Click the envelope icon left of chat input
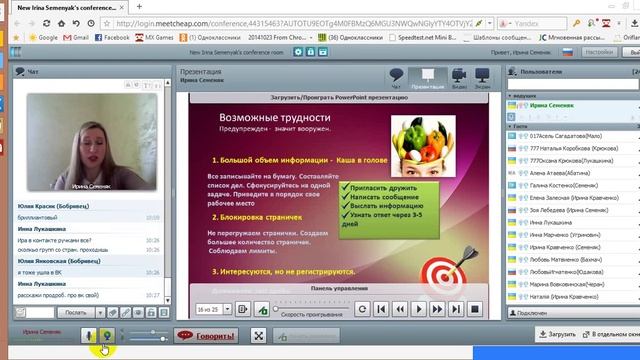The height and width of the screenshot is (360, 640). [x=20, y=313]
